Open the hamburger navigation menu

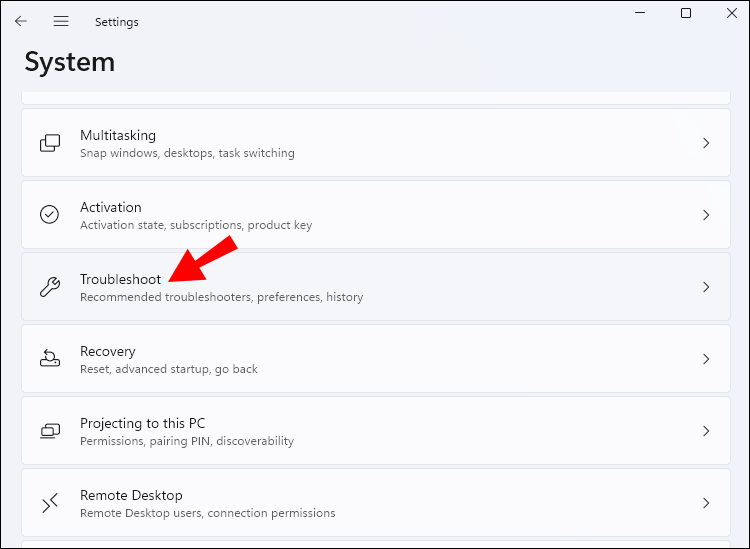click(61, 21)
